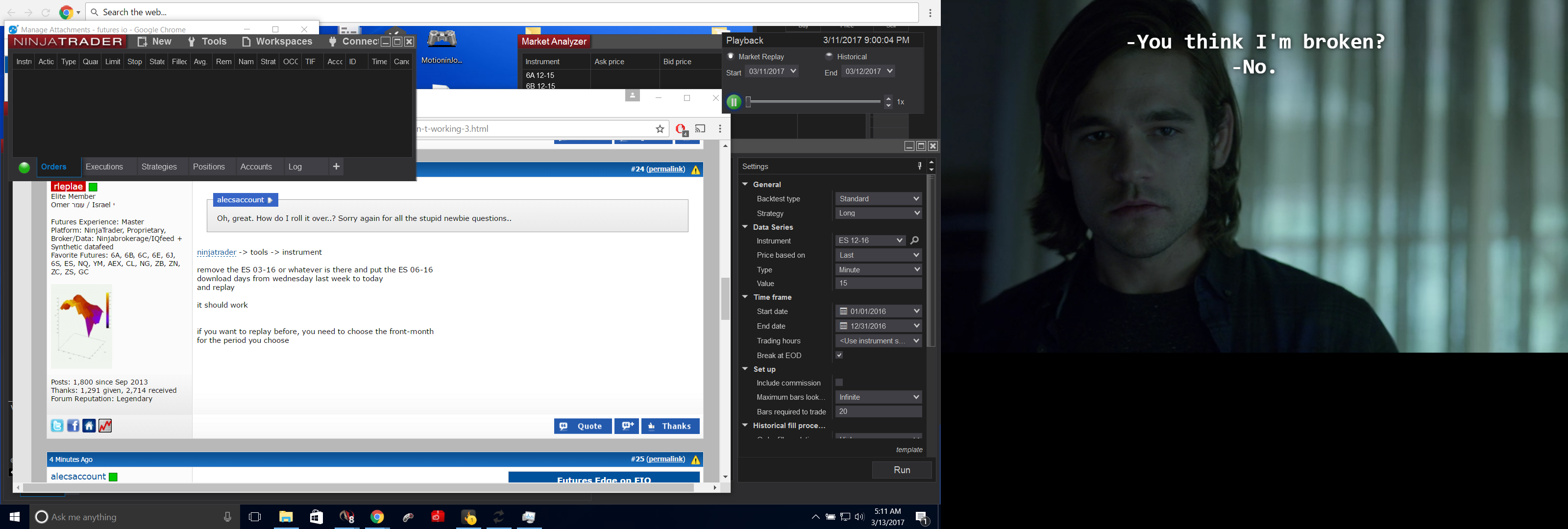Open the Price based on dropdown
This screenshot has width=1568, height=529.
pos(879,255)
